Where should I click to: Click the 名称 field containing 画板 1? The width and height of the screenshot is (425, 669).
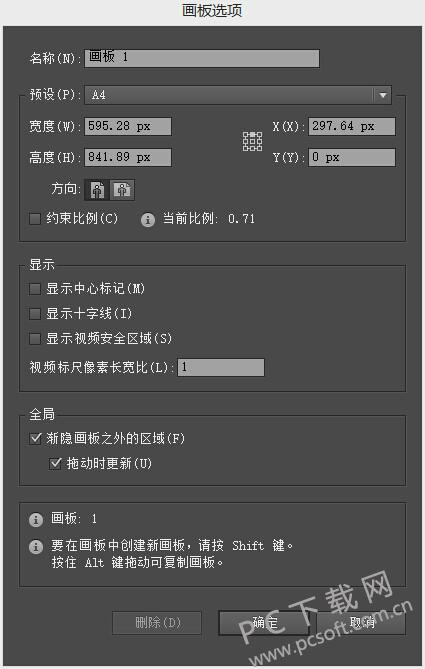(202, 58)
